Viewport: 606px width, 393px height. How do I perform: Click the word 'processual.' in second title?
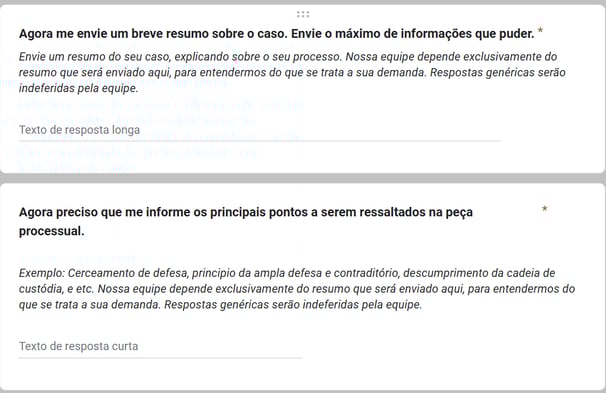click(51, 231)
